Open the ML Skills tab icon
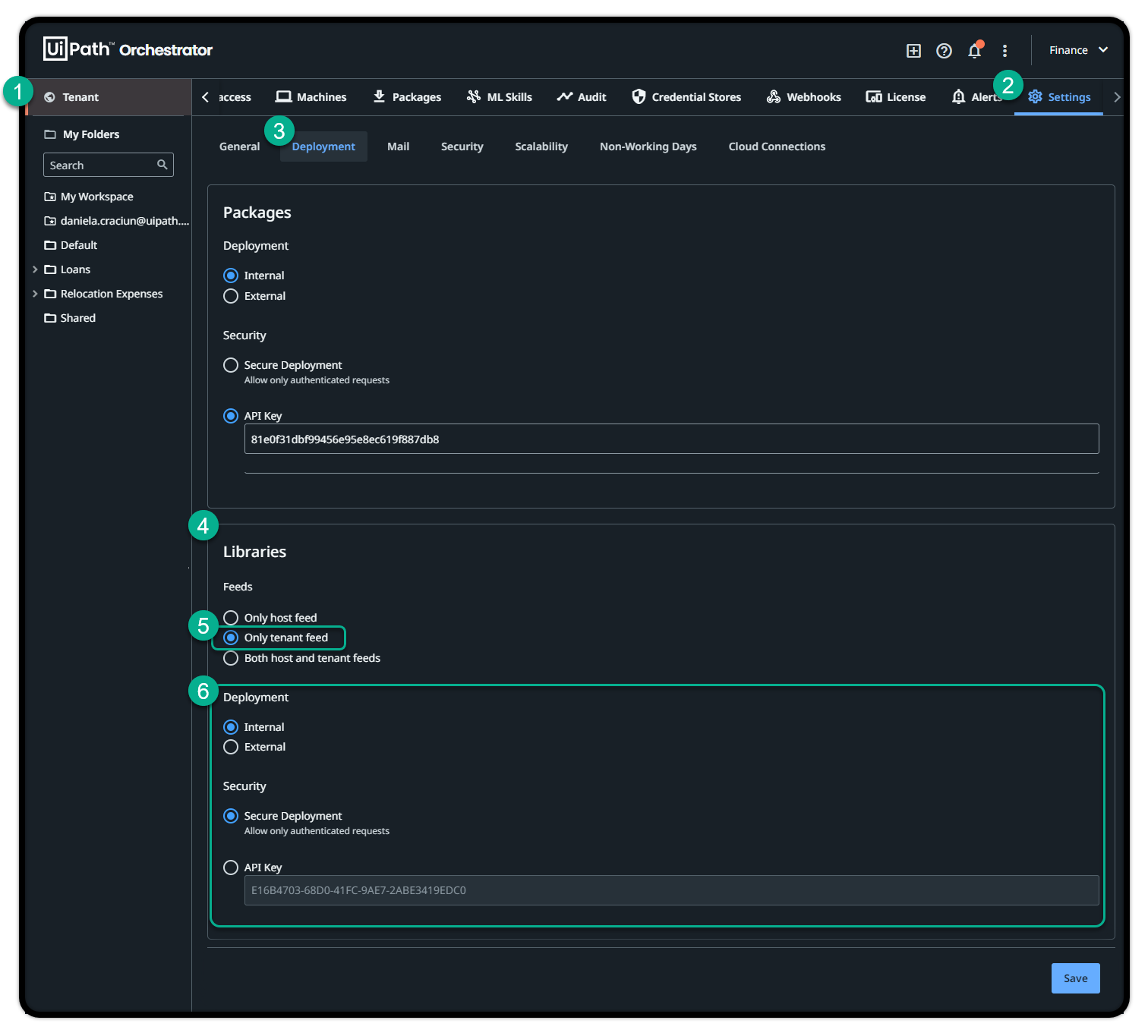This screenshot has width=1148, height=1036. coord(474,96)
